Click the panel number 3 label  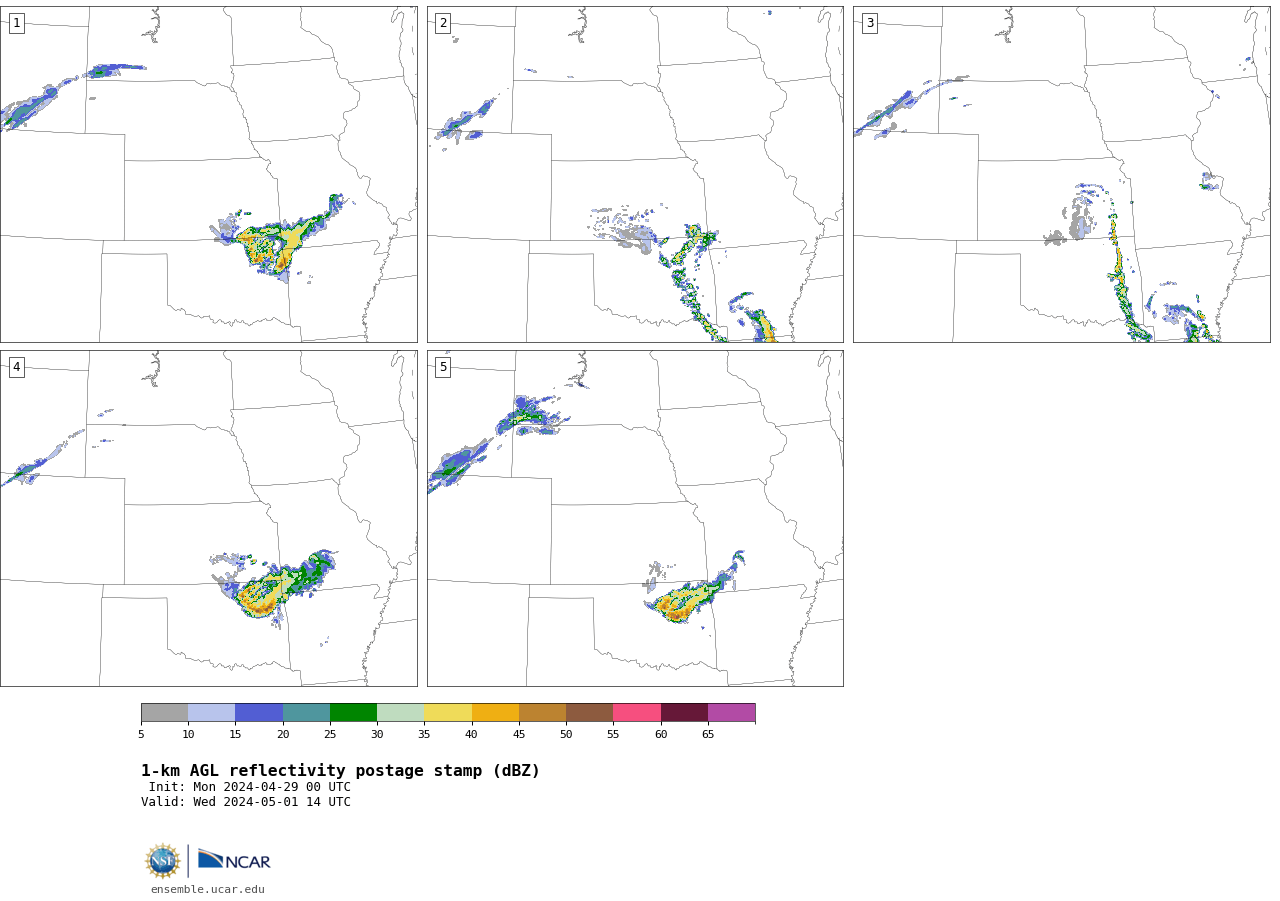(x=869, y=23)
